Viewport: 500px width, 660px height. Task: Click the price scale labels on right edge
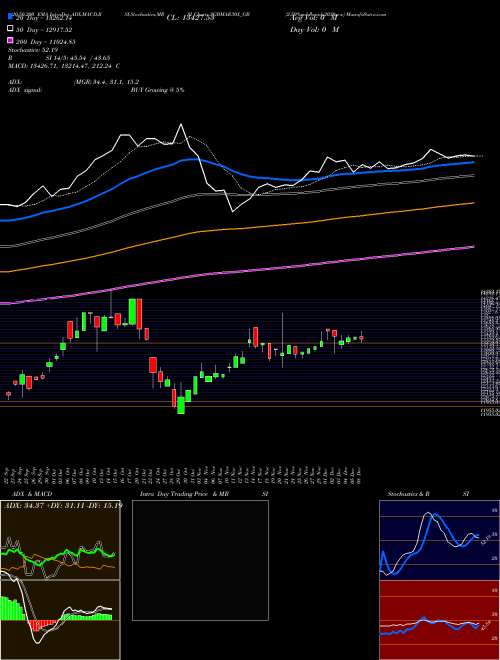pyautogui.click(x=490, y=353)
